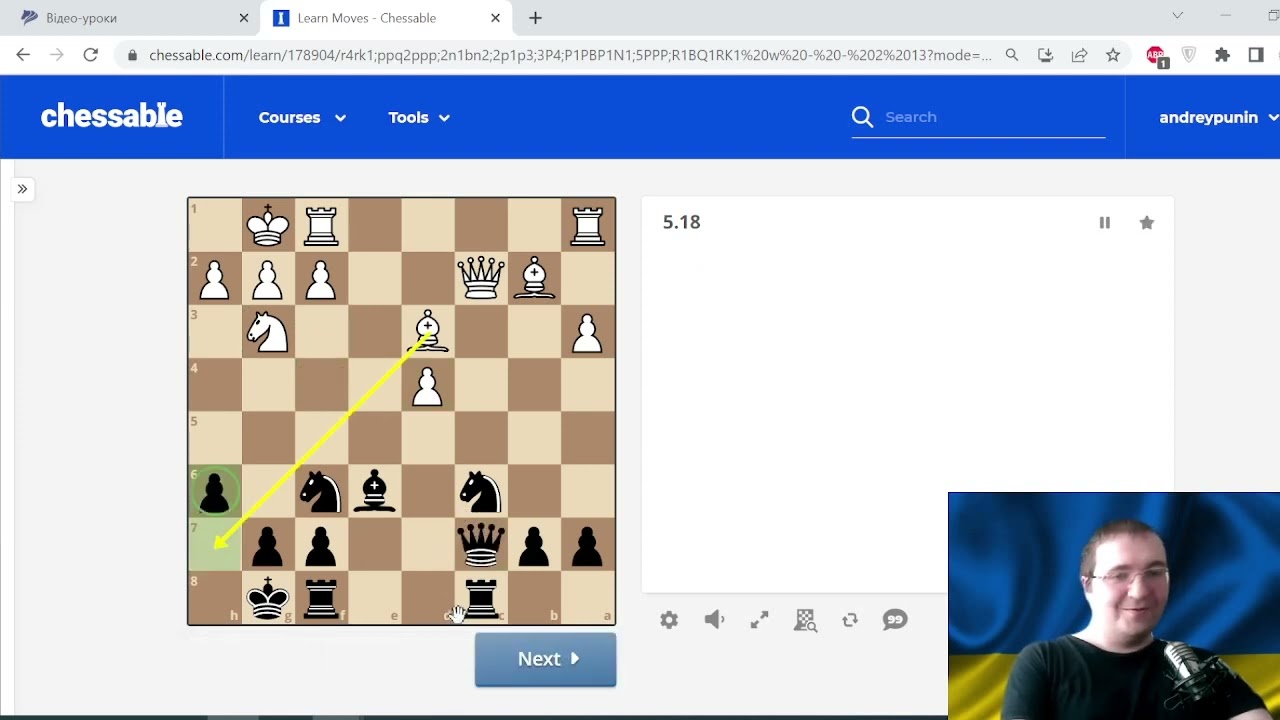Switch to the Відео-уроки browser tab
1280x720 pixels.
tap(130, 18)
